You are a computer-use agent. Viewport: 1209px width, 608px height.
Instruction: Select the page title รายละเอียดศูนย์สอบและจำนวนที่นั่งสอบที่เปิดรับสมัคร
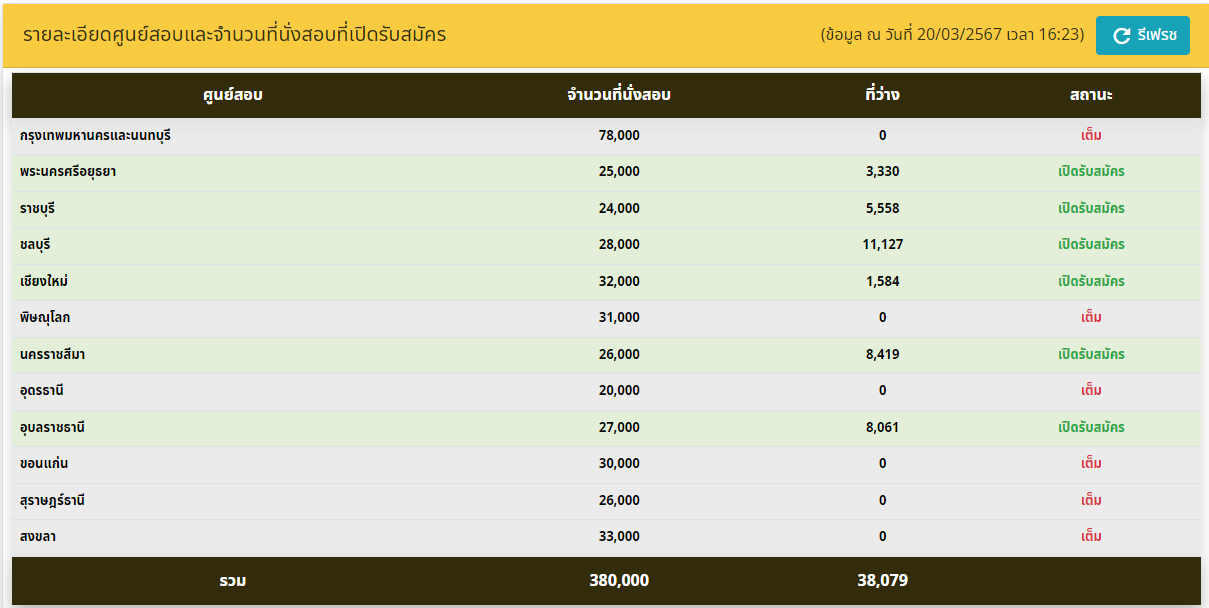click(234, 35)
